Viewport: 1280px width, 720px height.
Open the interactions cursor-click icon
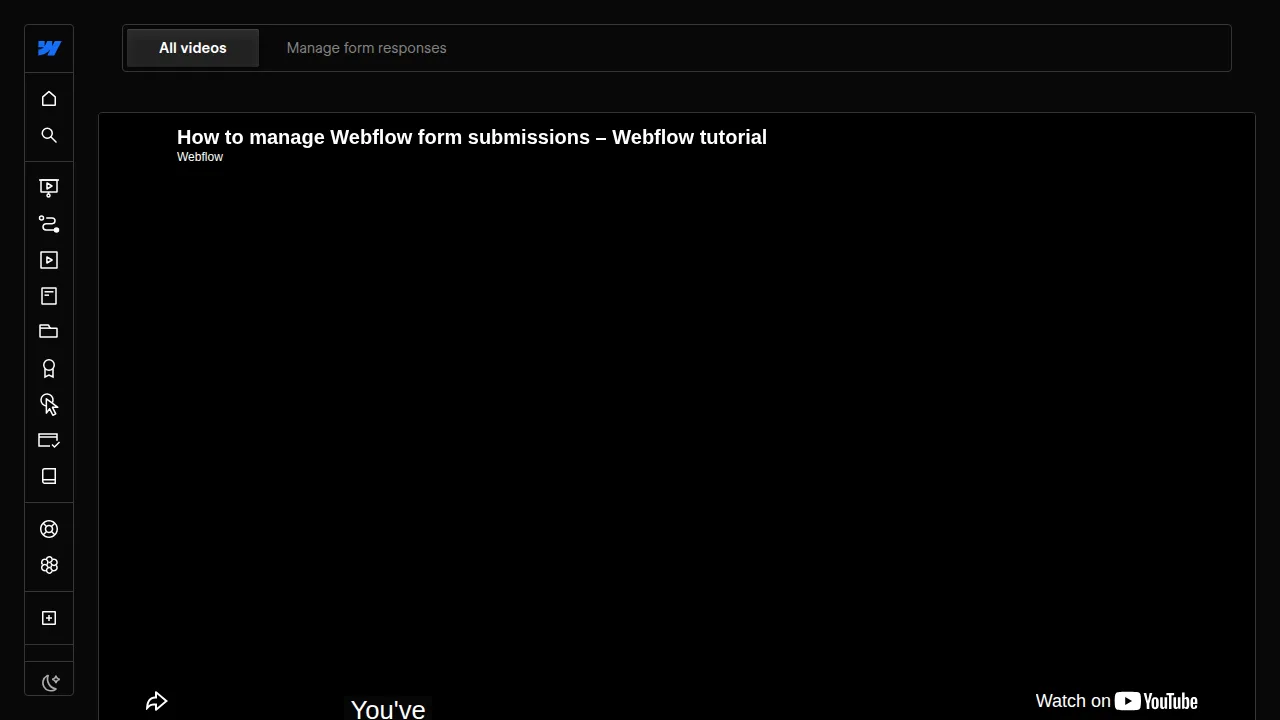click(x=49, y=404)
